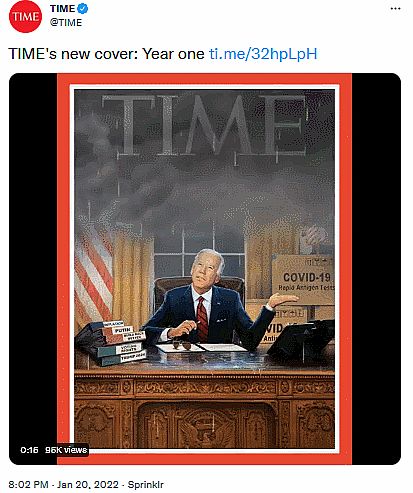Screen dimensions: 413x493
Task: Open the Sprinklr source label
Action: [145, 484]
